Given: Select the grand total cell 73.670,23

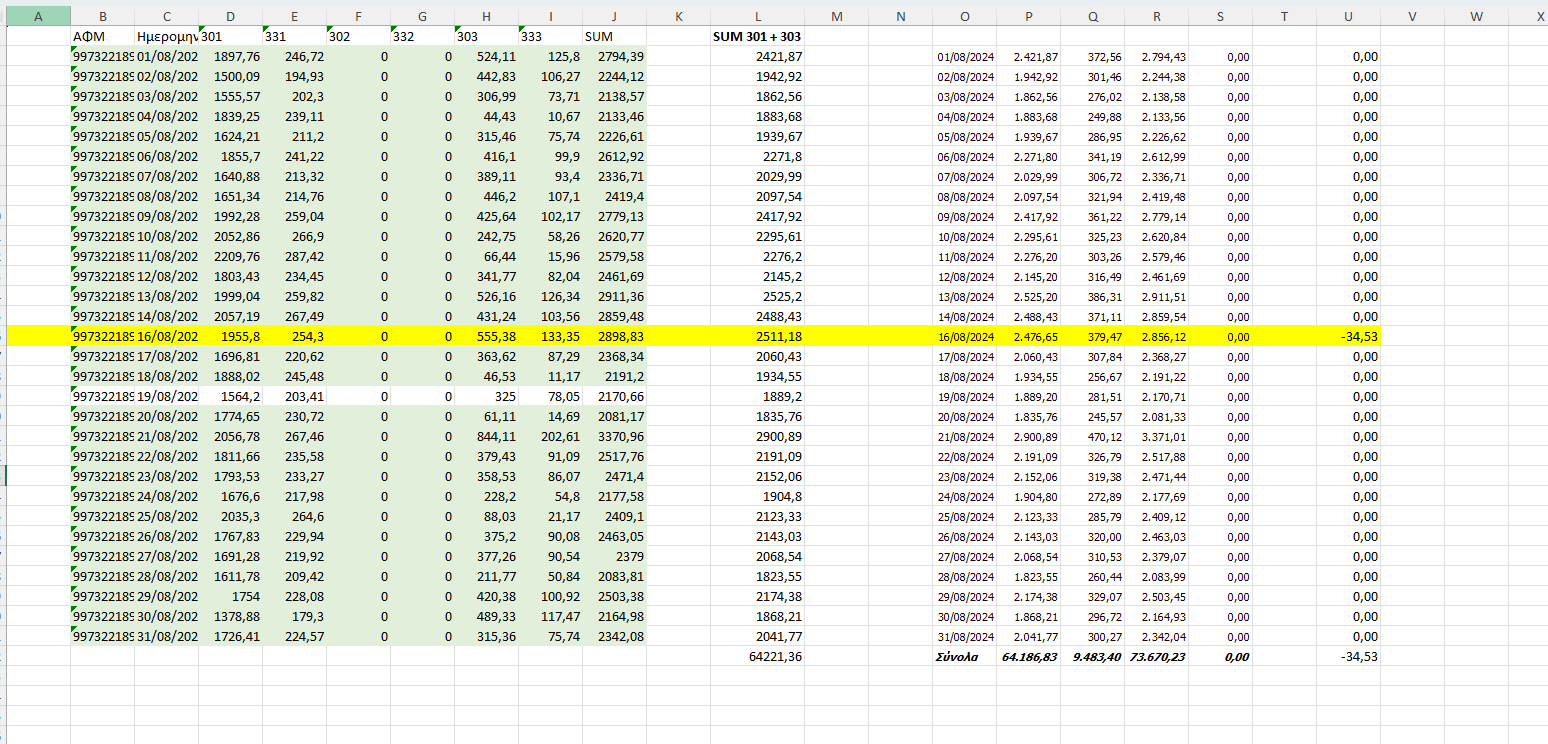Looking at the screenshot, I should pyautogui.click(x=1156, y=657).
